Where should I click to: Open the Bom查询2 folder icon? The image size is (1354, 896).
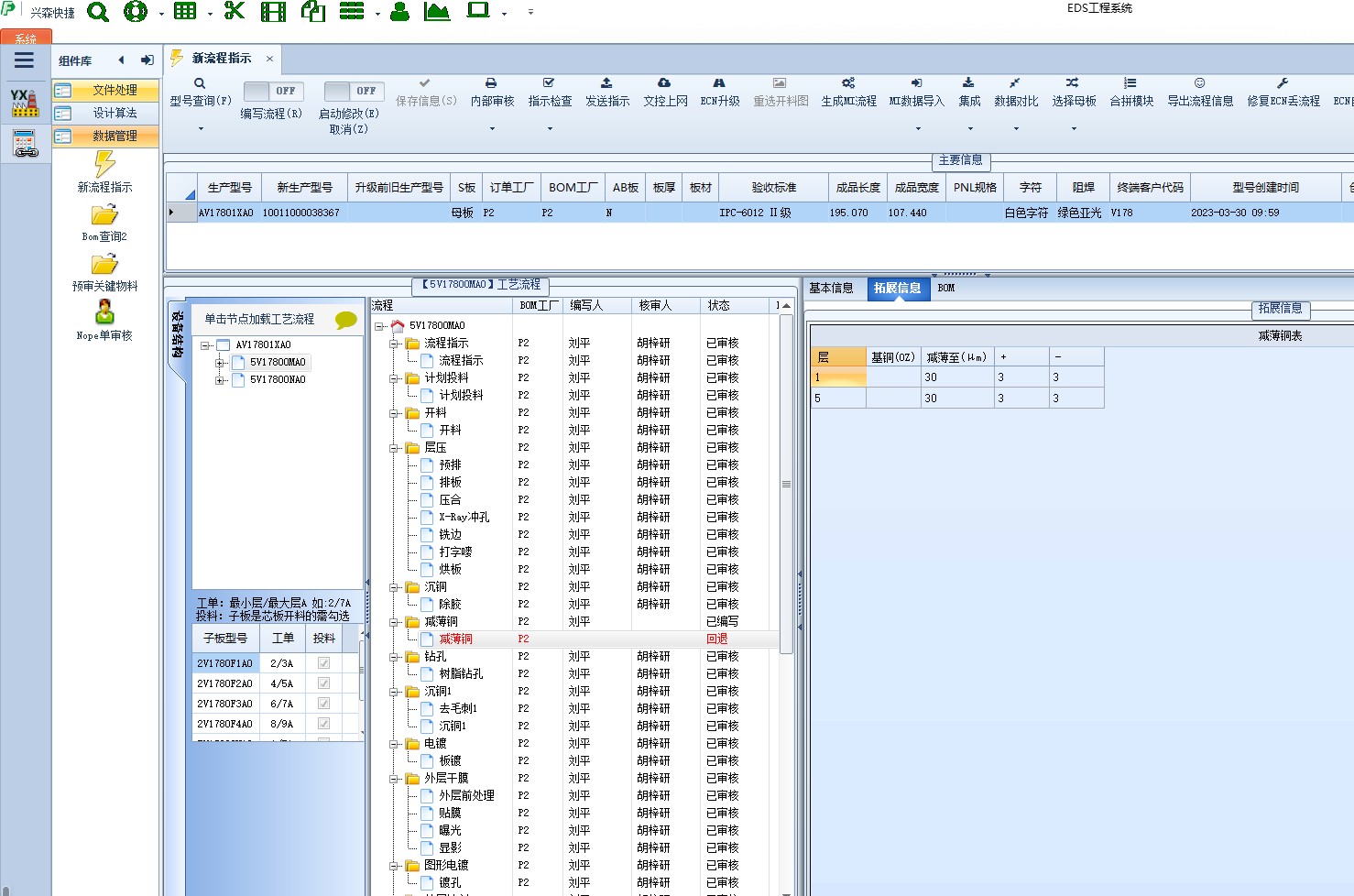(104, 215)
